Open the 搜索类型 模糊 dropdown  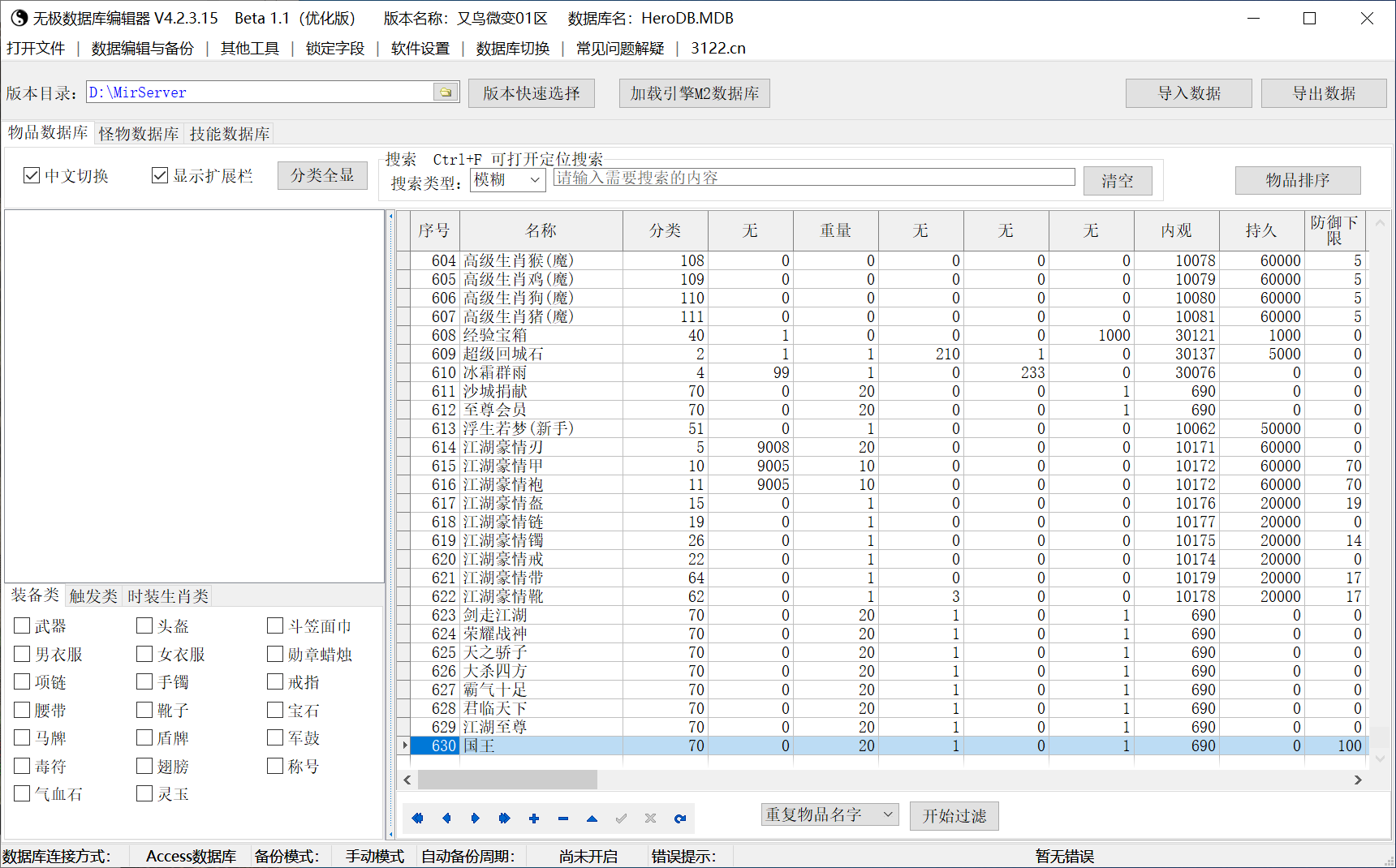508,180
